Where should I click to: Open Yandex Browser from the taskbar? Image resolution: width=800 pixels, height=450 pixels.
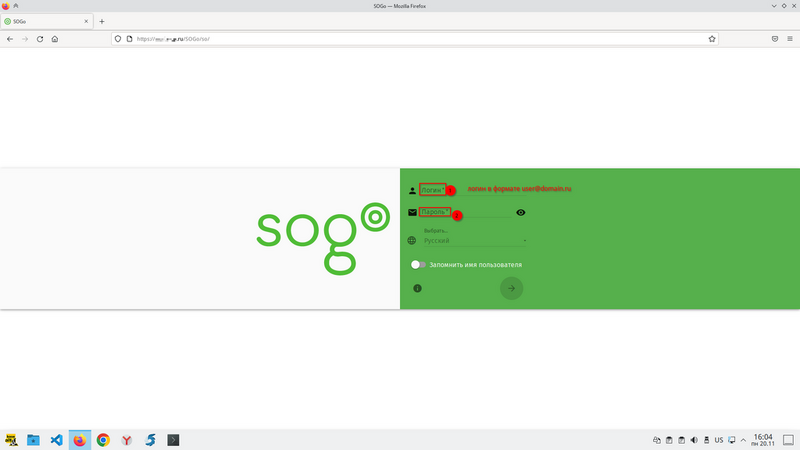coord(126,439)
